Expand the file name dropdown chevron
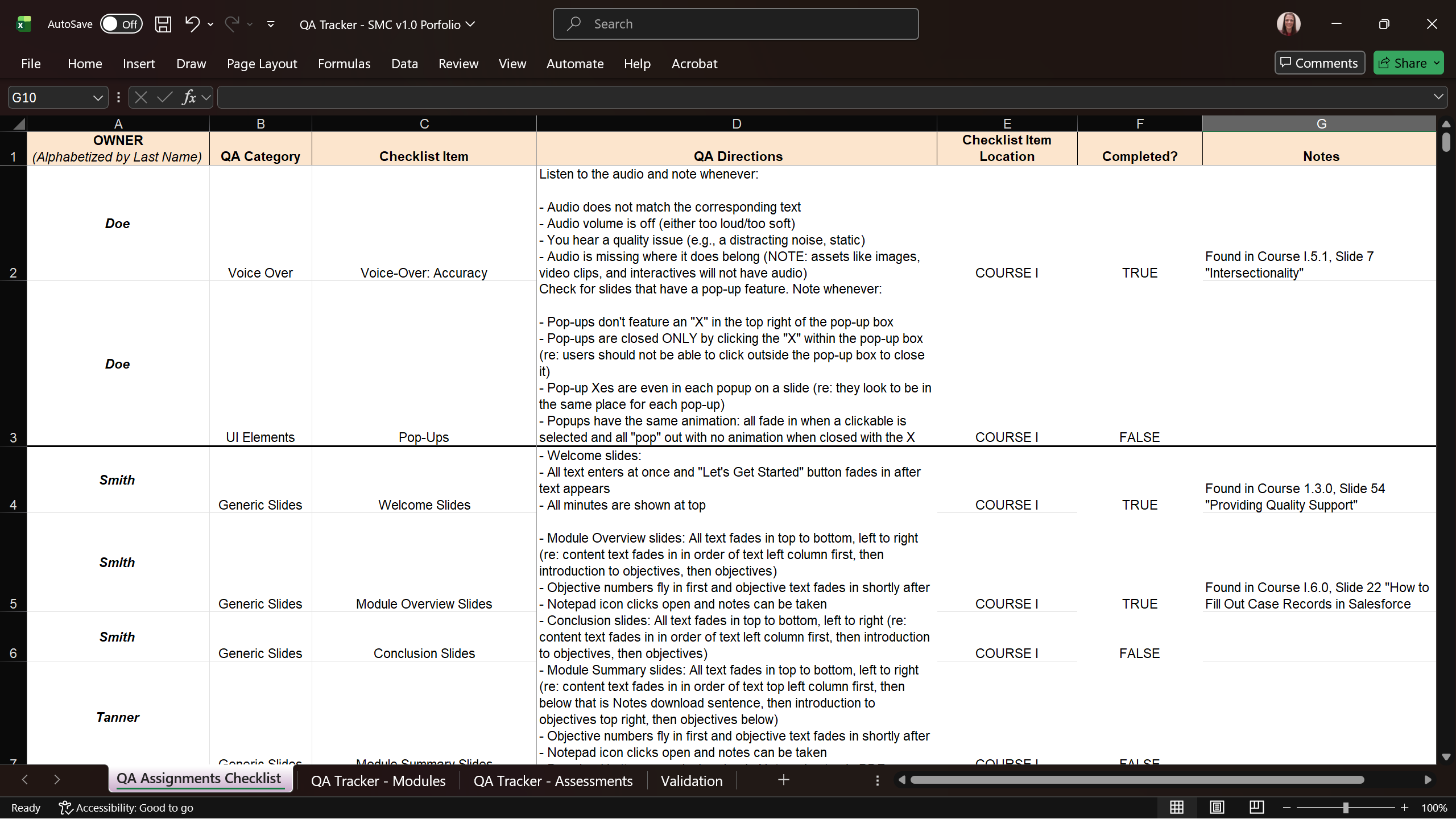Viewport: 1456px width, 819px height. (x=470, y=24)
